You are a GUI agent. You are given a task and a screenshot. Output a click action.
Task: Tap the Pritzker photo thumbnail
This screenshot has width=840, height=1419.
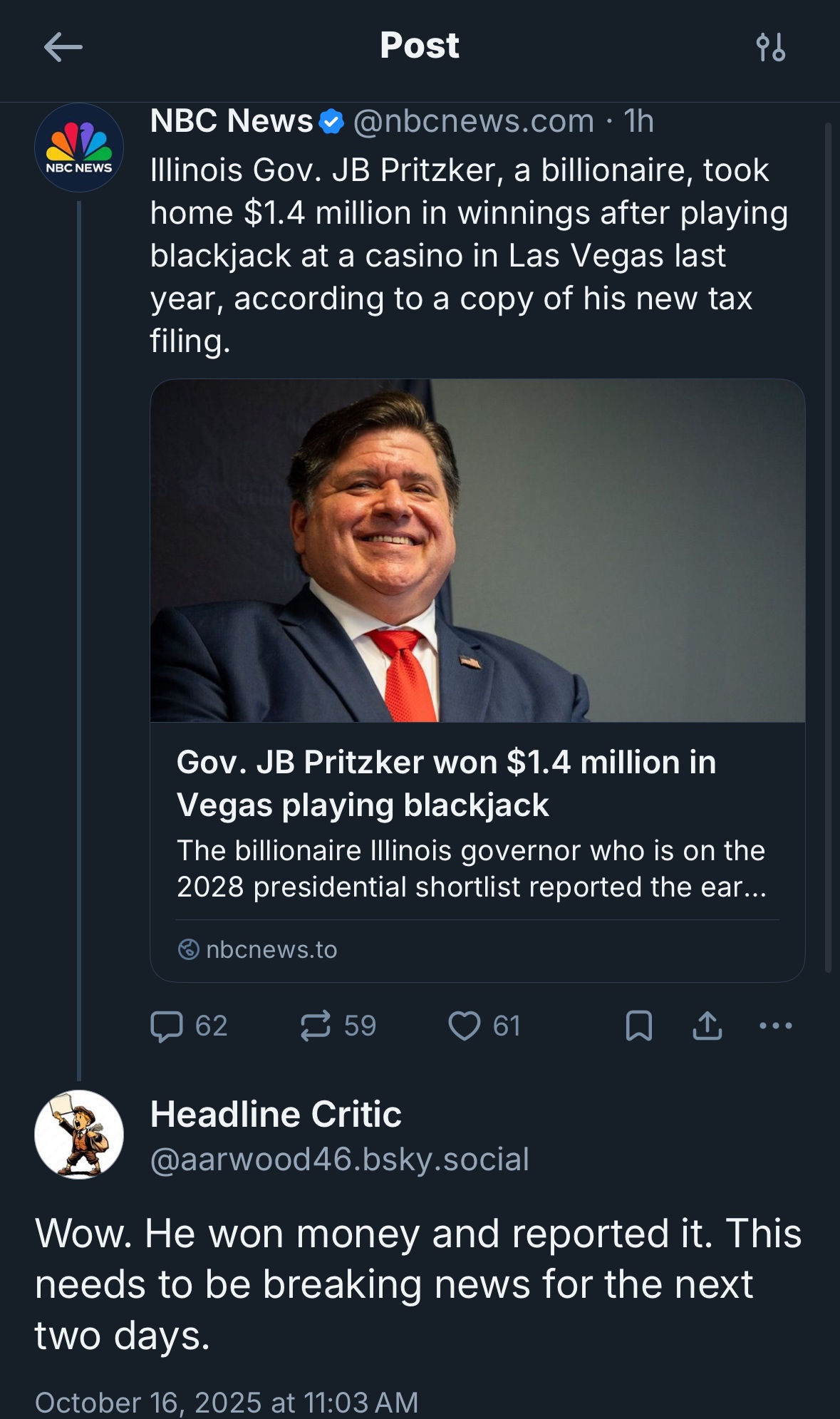pos(477,550)
